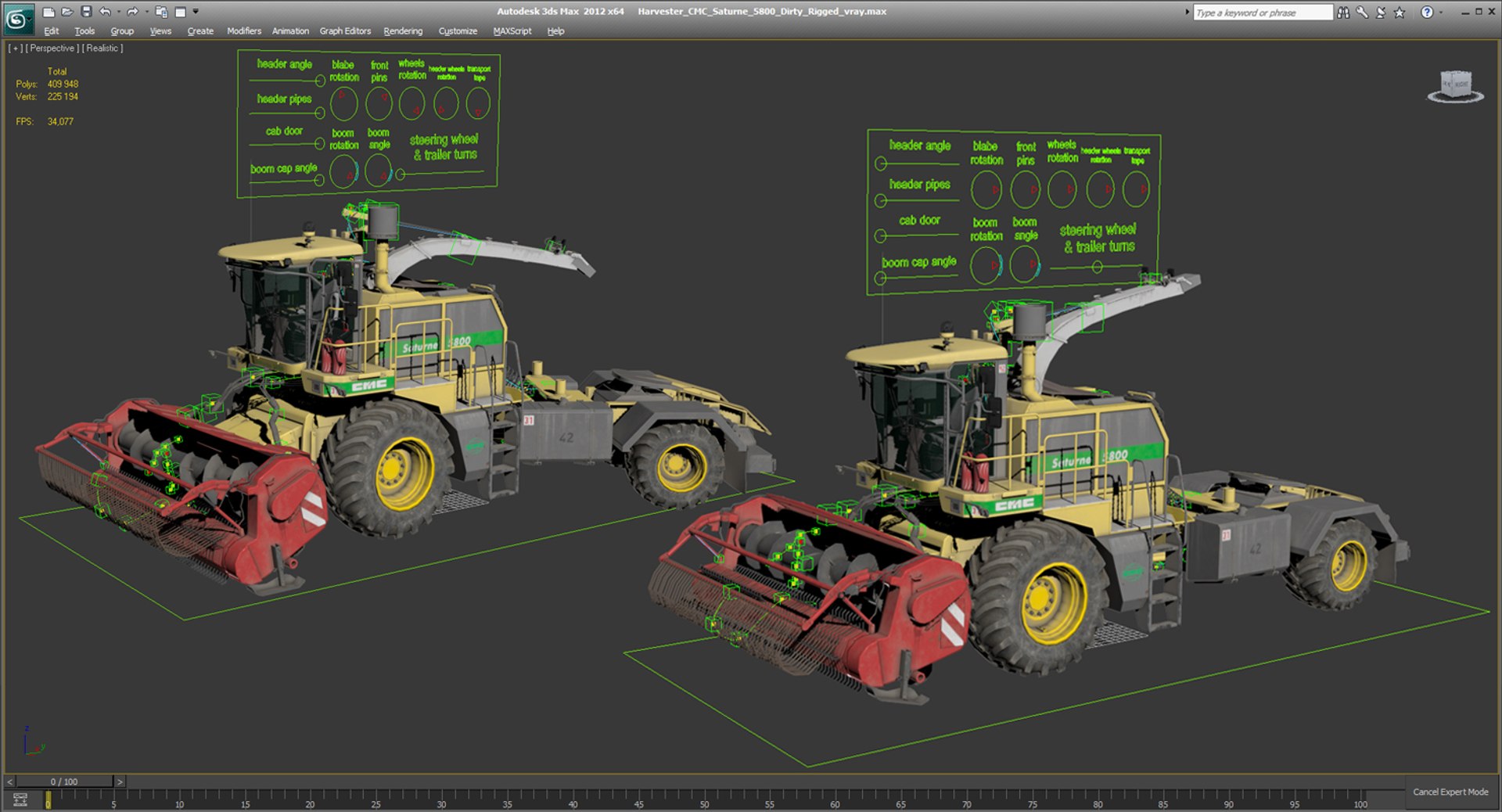Screen dimensions: 1502x812
Task: Select blabe rotation dial in right rig panel
Action: [x=986, y=190]
